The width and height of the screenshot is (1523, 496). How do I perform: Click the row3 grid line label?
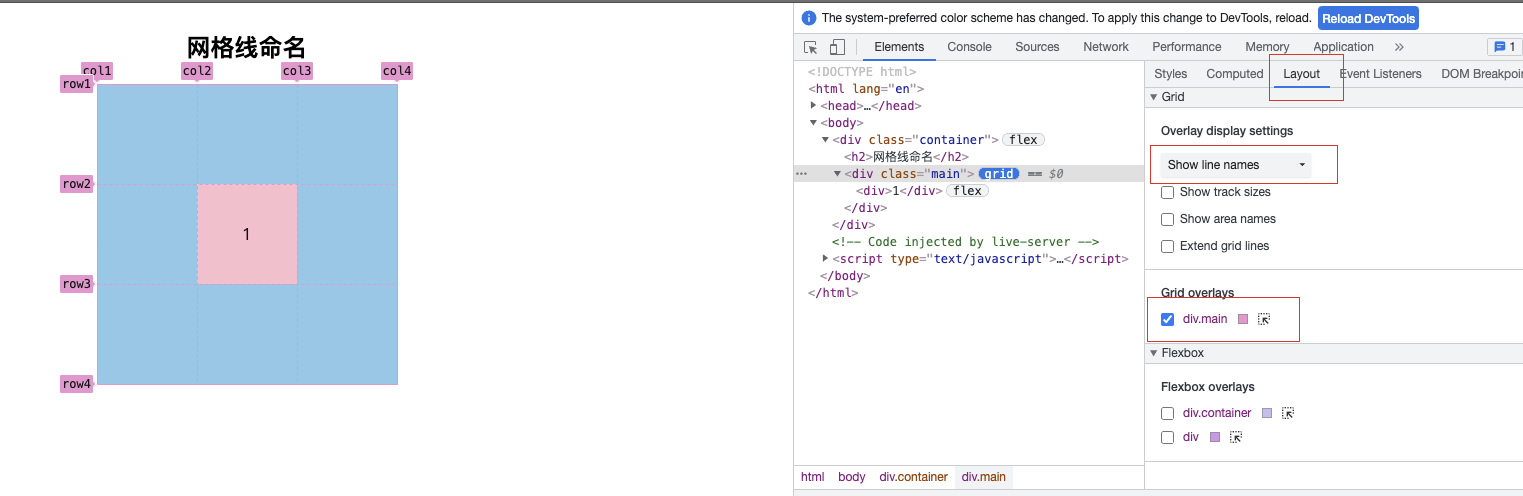77,284
